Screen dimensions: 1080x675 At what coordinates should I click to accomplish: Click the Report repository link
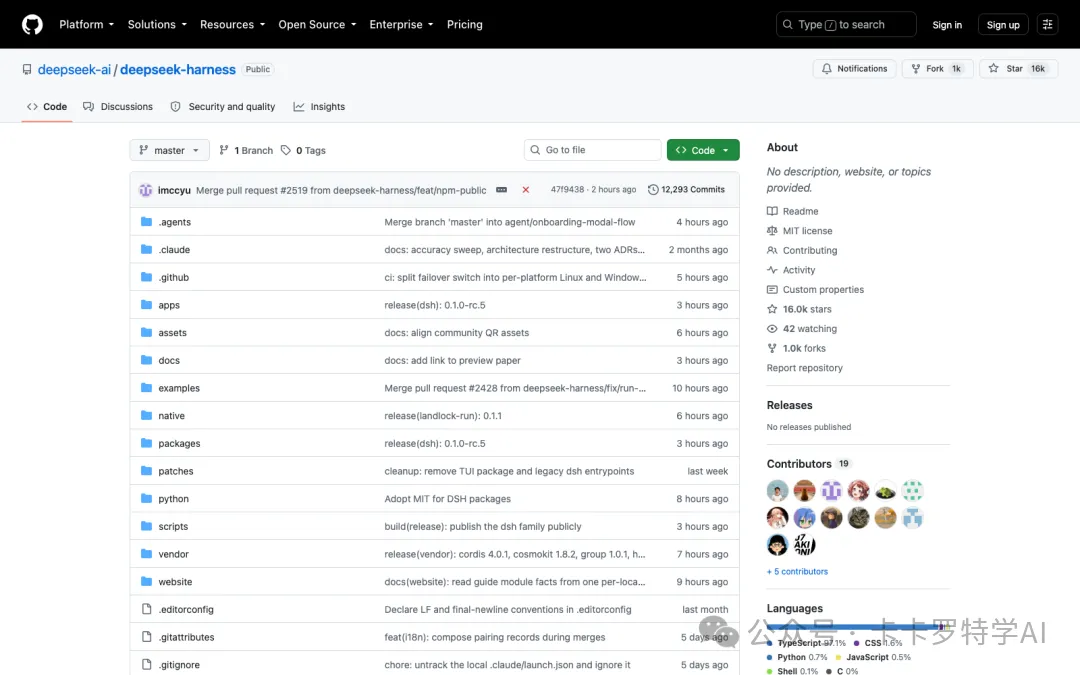click(804, 368)
